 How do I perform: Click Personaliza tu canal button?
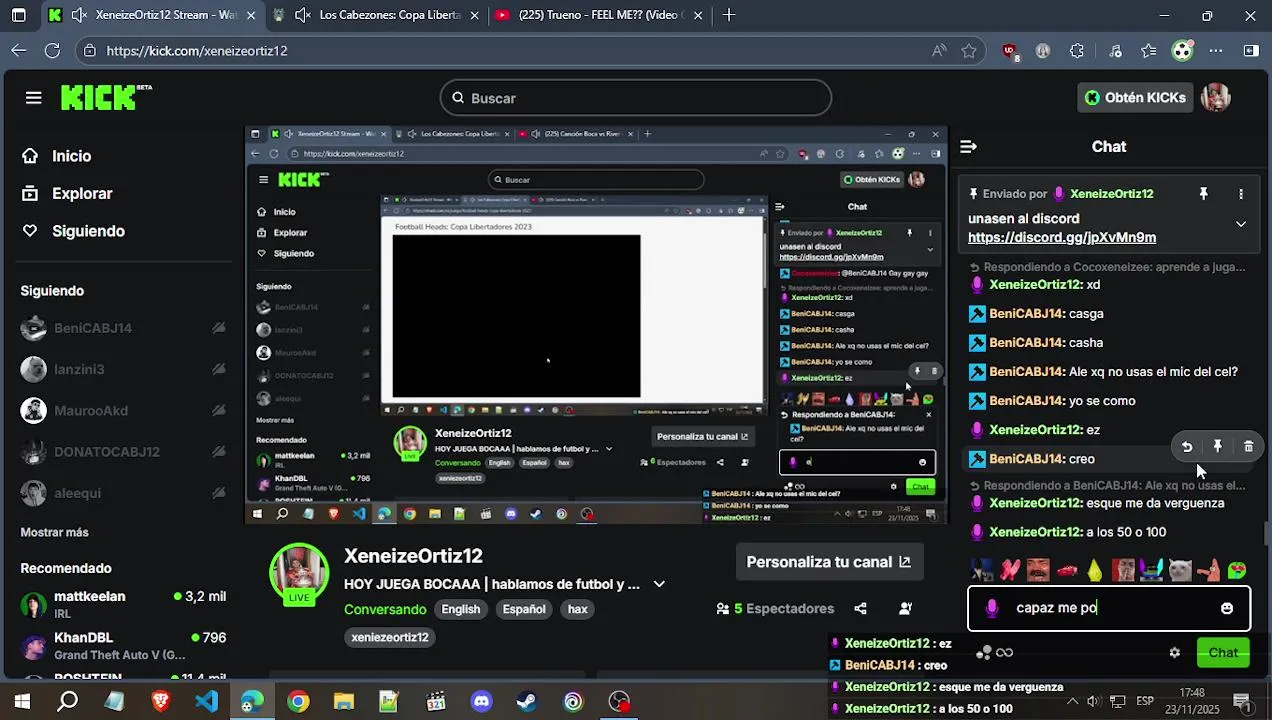click(828, 562)
